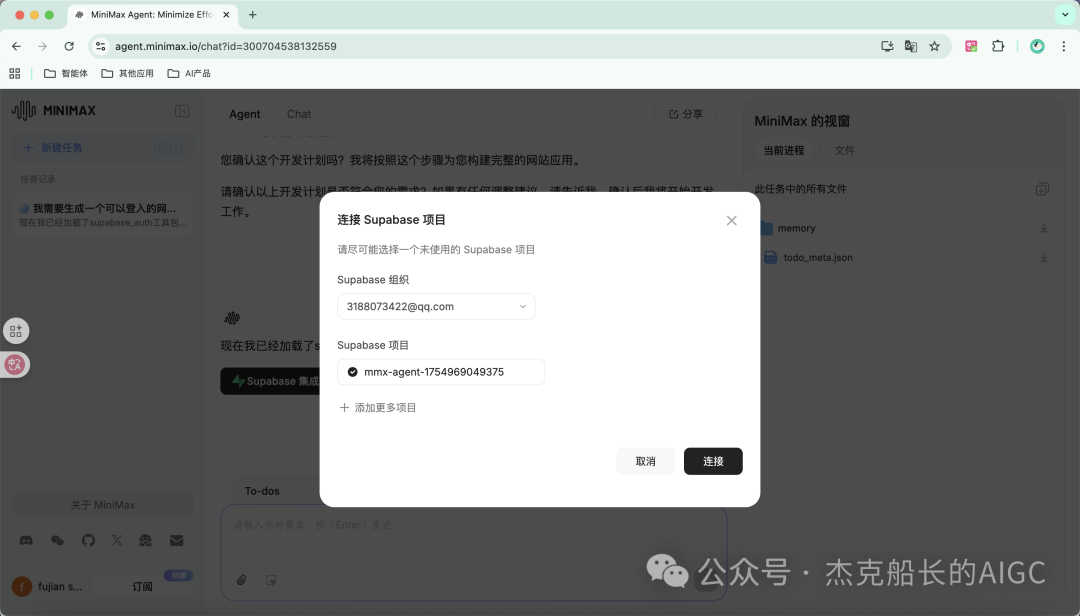1080x616 pixels.
Task: Expand the tab search dropdown arrow
Action: 1065,14
